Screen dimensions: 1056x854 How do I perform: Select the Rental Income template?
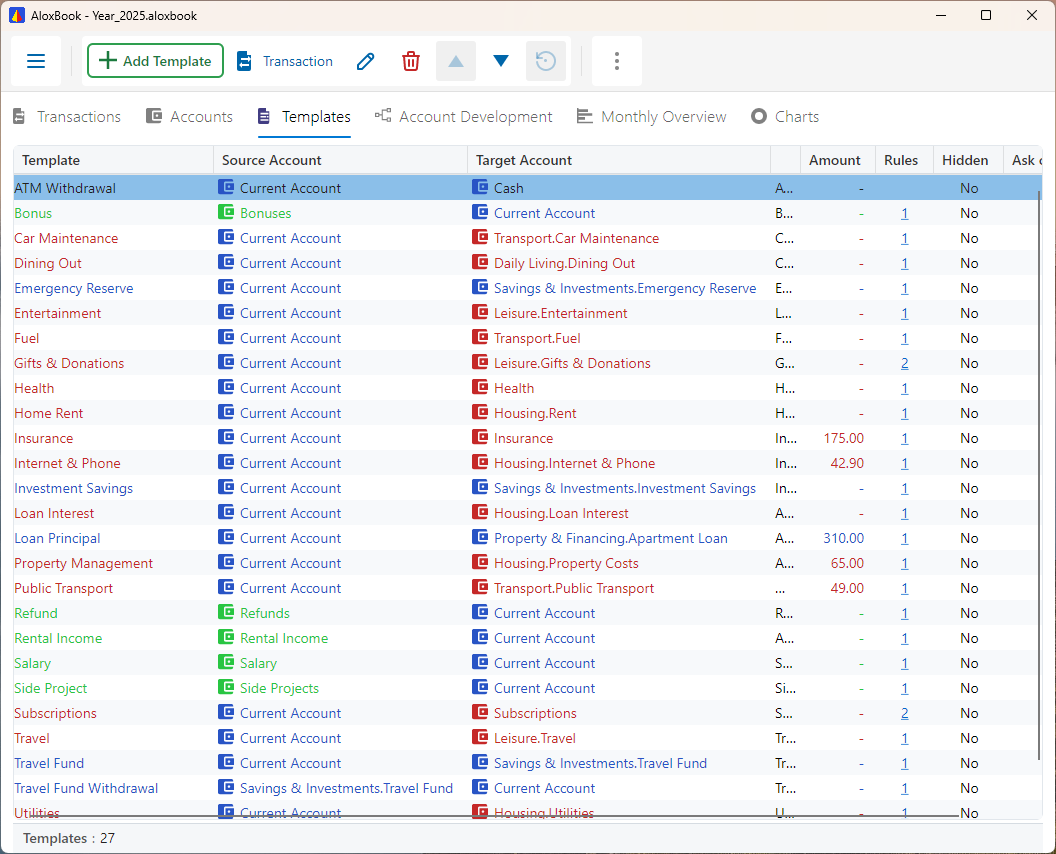click(58, 638)
